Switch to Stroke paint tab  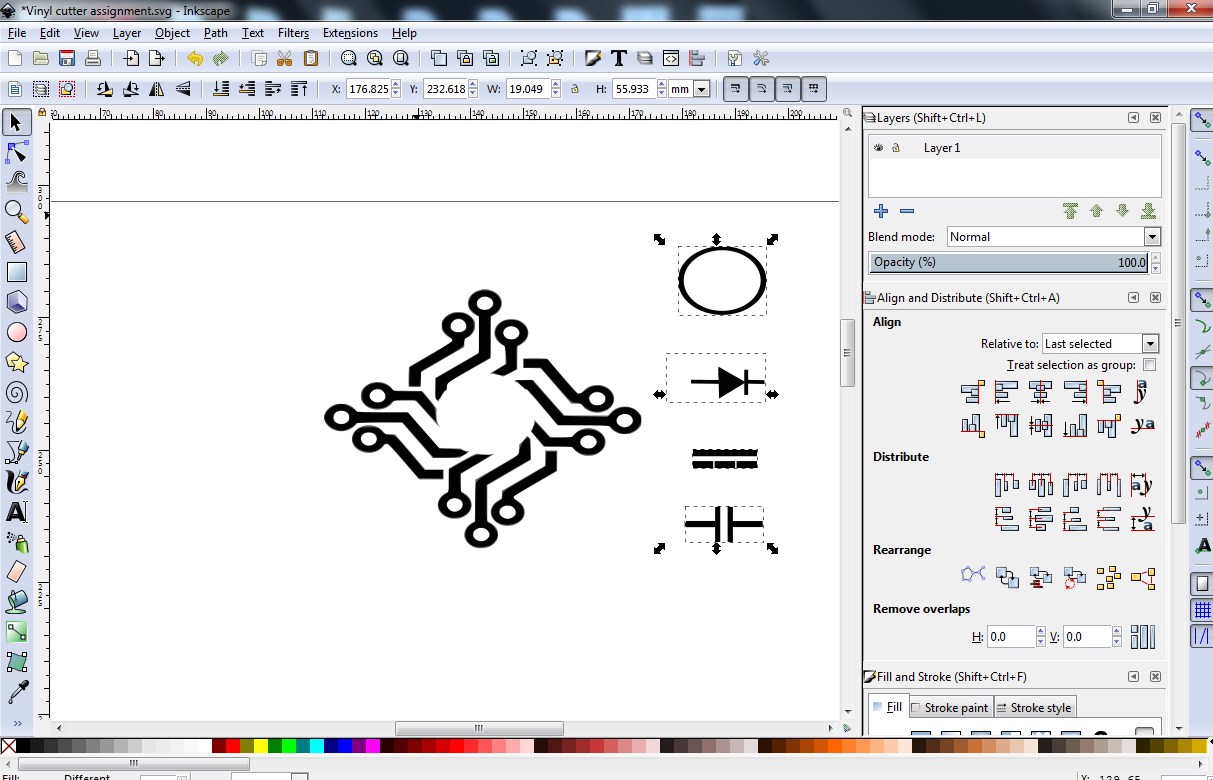pos(949,708)
